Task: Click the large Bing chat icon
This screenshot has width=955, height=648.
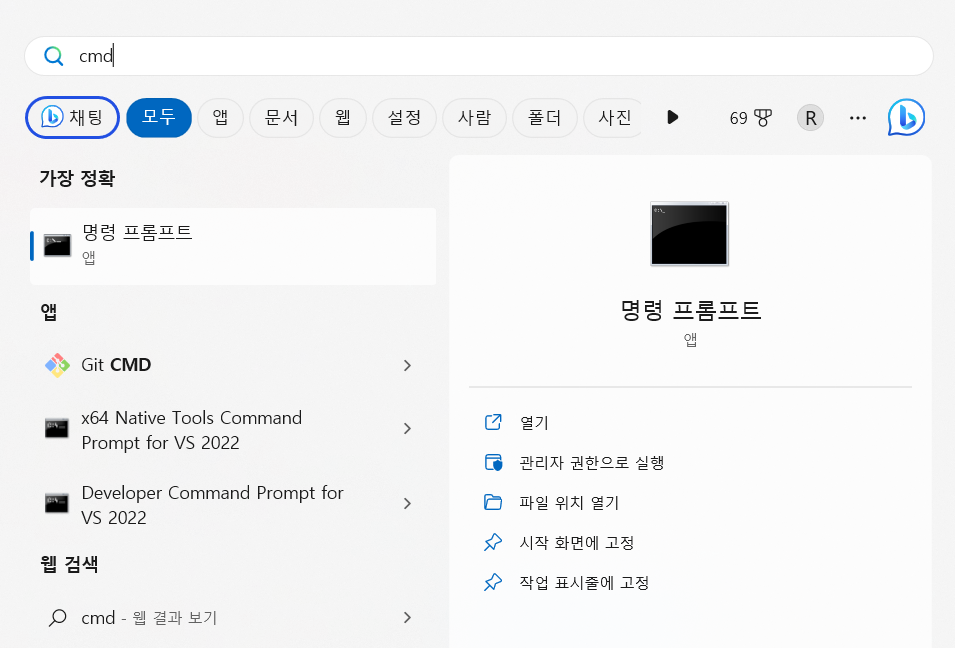Action: [x=906, y=117]
